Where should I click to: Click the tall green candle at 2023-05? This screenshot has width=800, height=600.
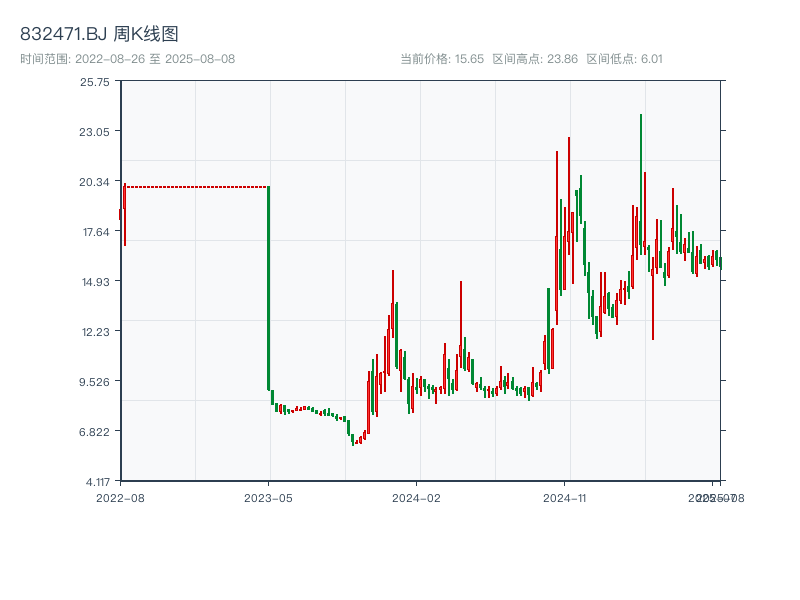[x=268, y=288]
